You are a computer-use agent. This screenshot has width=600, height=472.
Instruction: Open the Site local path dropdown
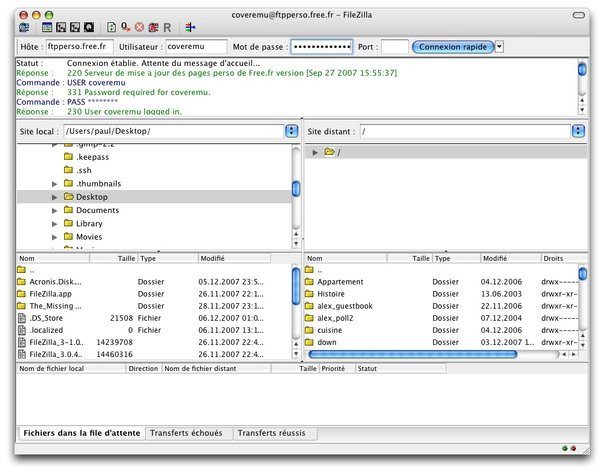tap(292, 131)
